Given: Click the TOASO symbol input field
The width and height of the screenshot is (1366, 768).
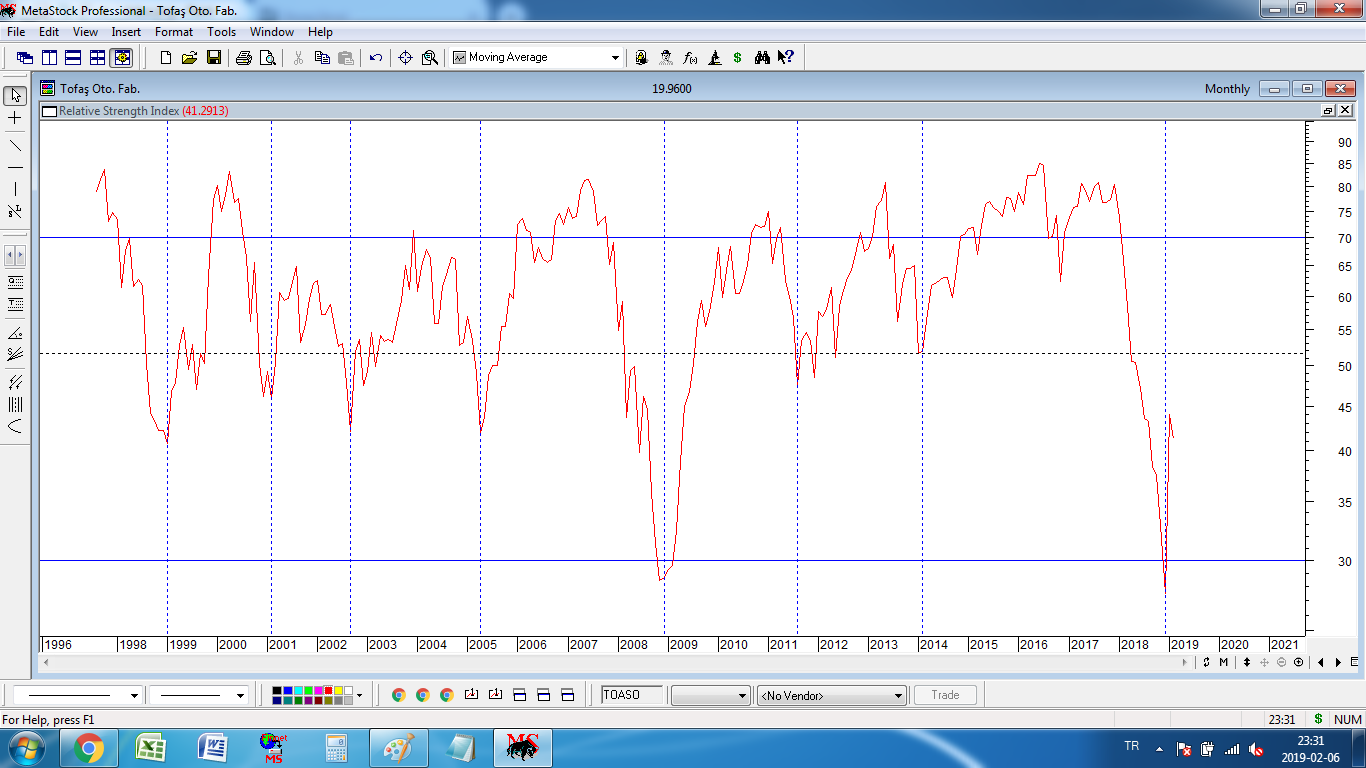Looking at the screenshot, I should [x=631, y=695].
